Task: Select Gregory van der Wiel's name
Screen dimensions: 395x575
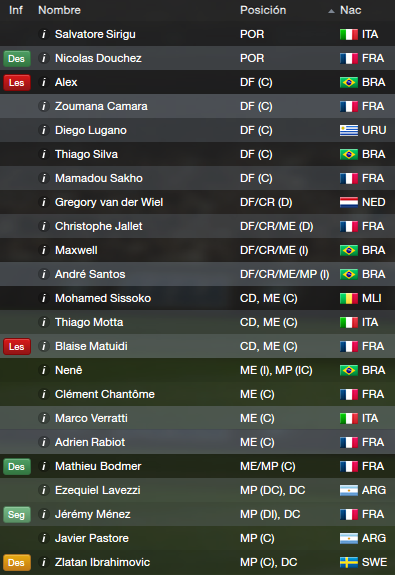Action: [109, 202]
